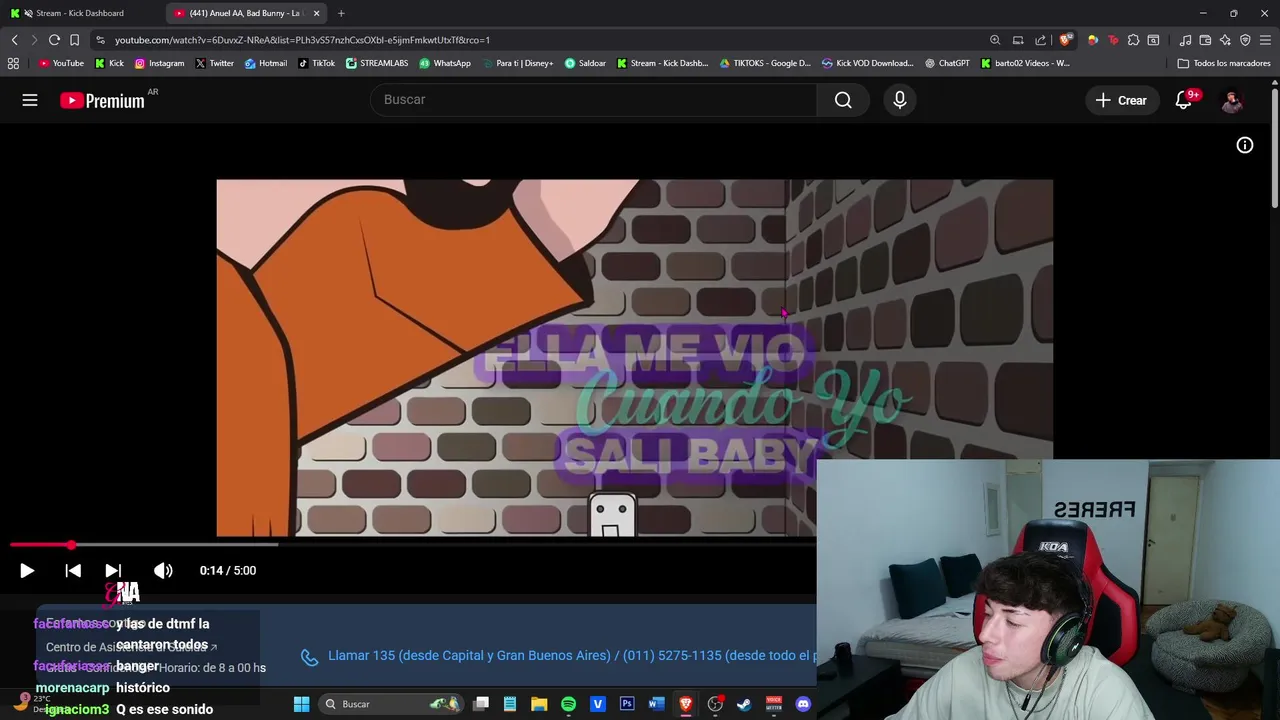Click the Buscar search field on YouTube

click(594, 100)
